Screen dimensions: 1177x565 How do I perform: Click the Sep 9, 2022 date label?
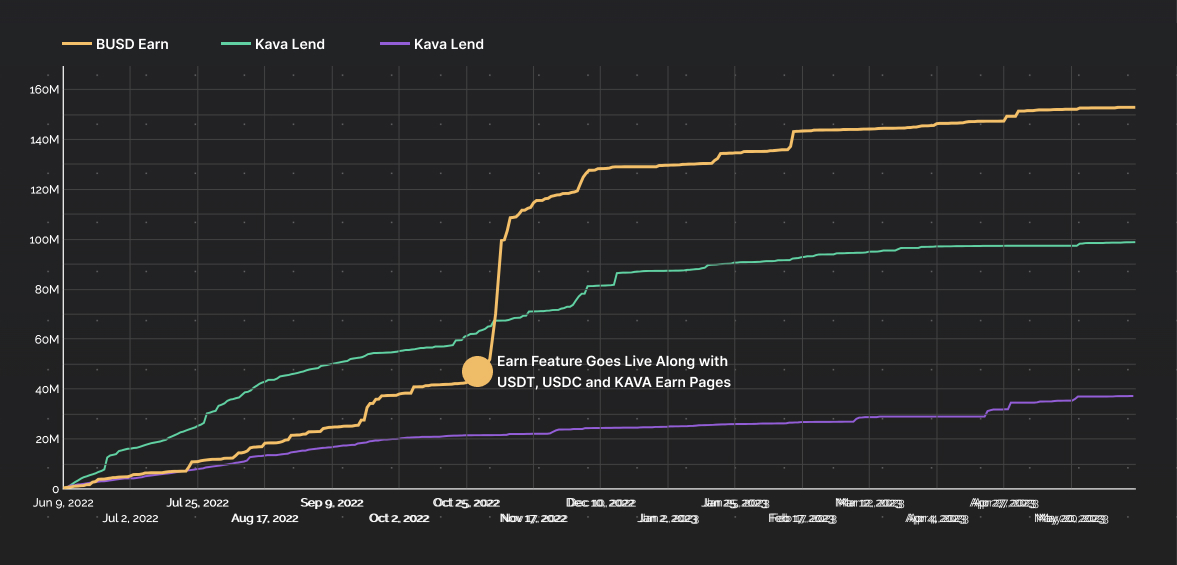coord(331,502)
